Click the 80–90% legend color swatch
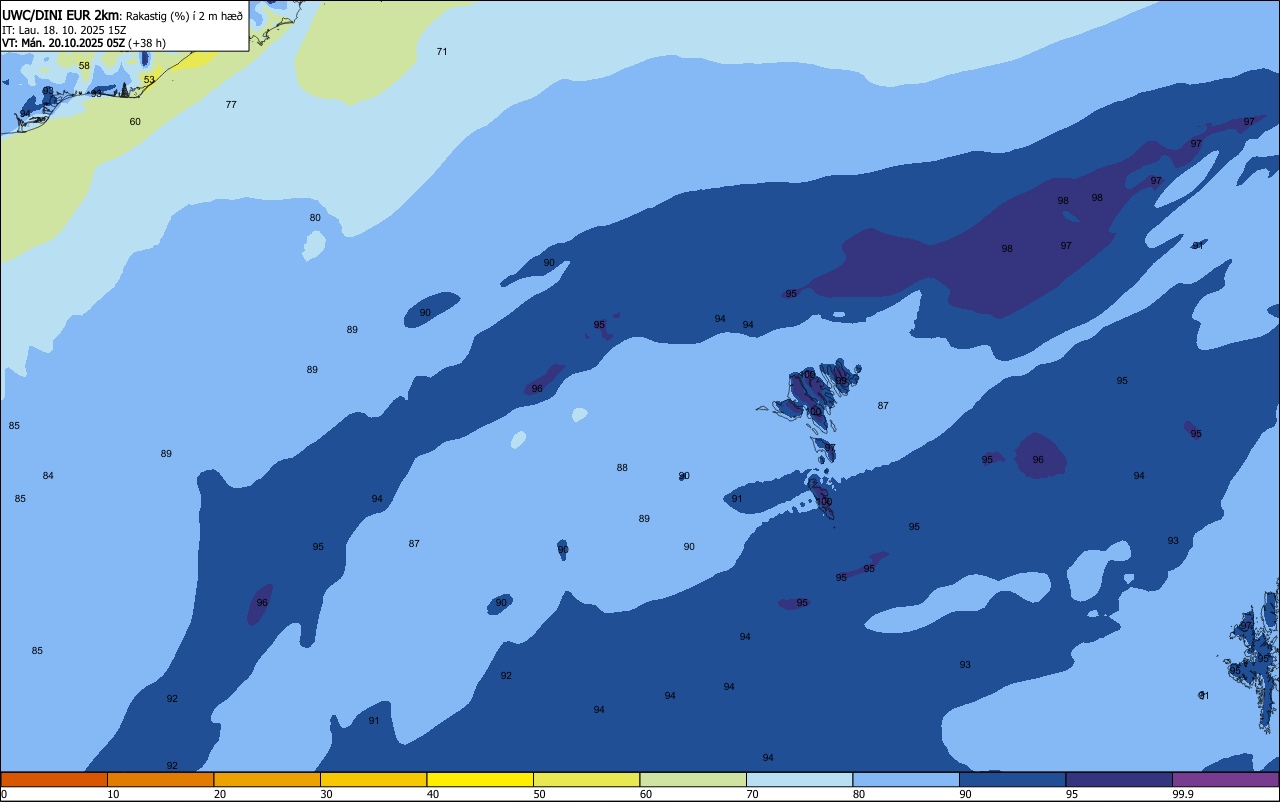 [x=906, y=779]
